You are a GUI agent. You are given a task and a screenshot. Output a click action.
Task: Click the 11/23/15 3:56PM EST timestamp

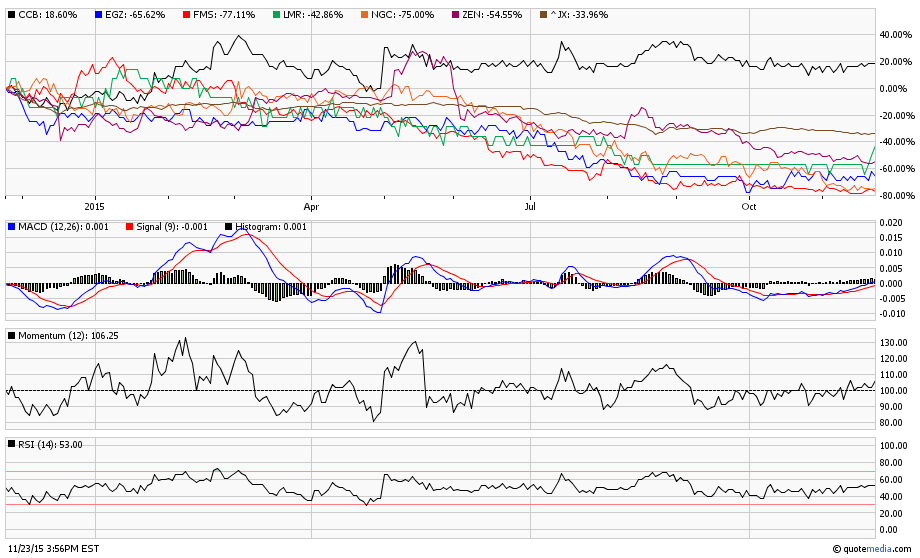52,548
